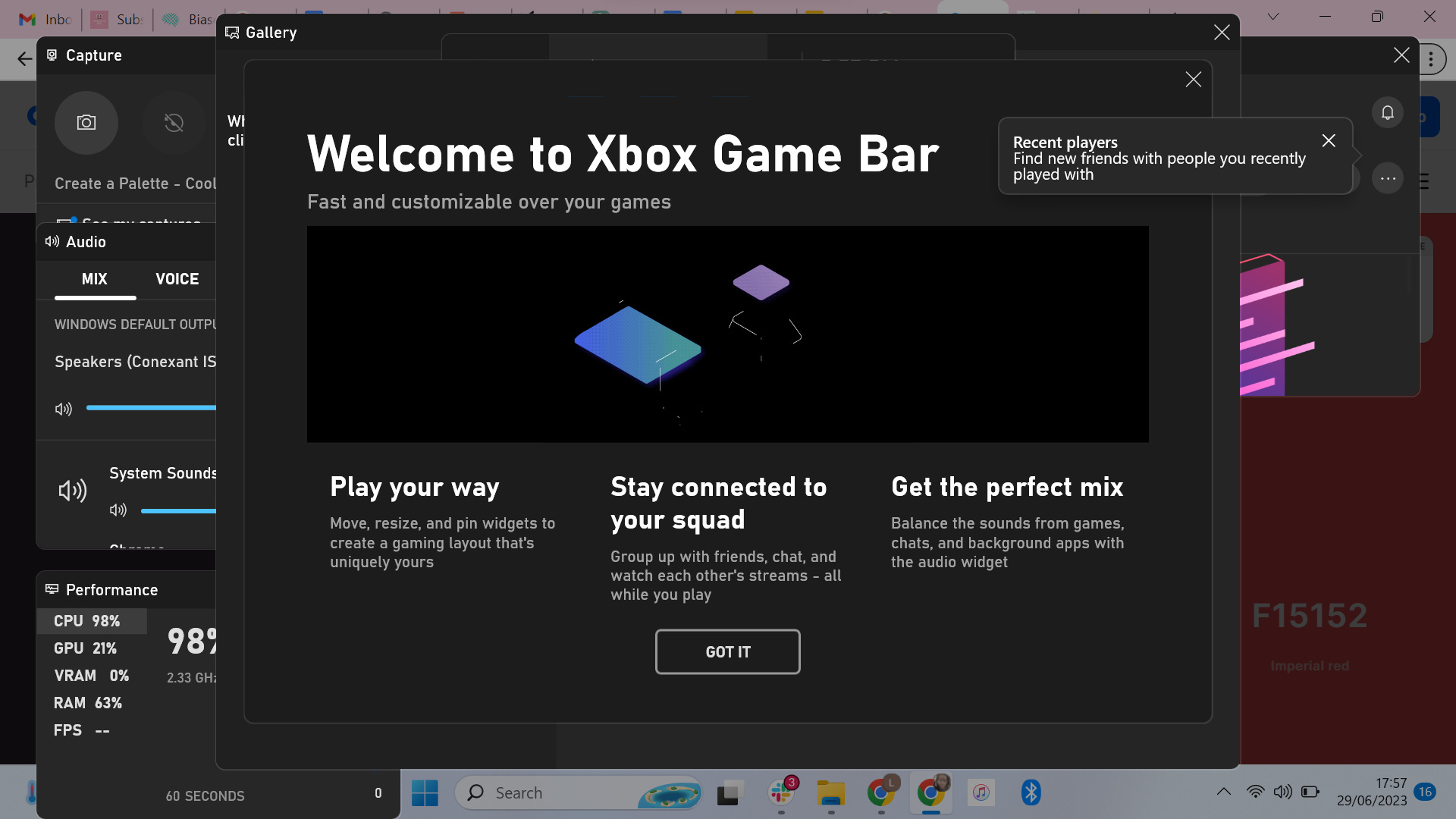The image size is (1456, 819).
Task: Open iTunes from the taskbar
Action: 981,793
